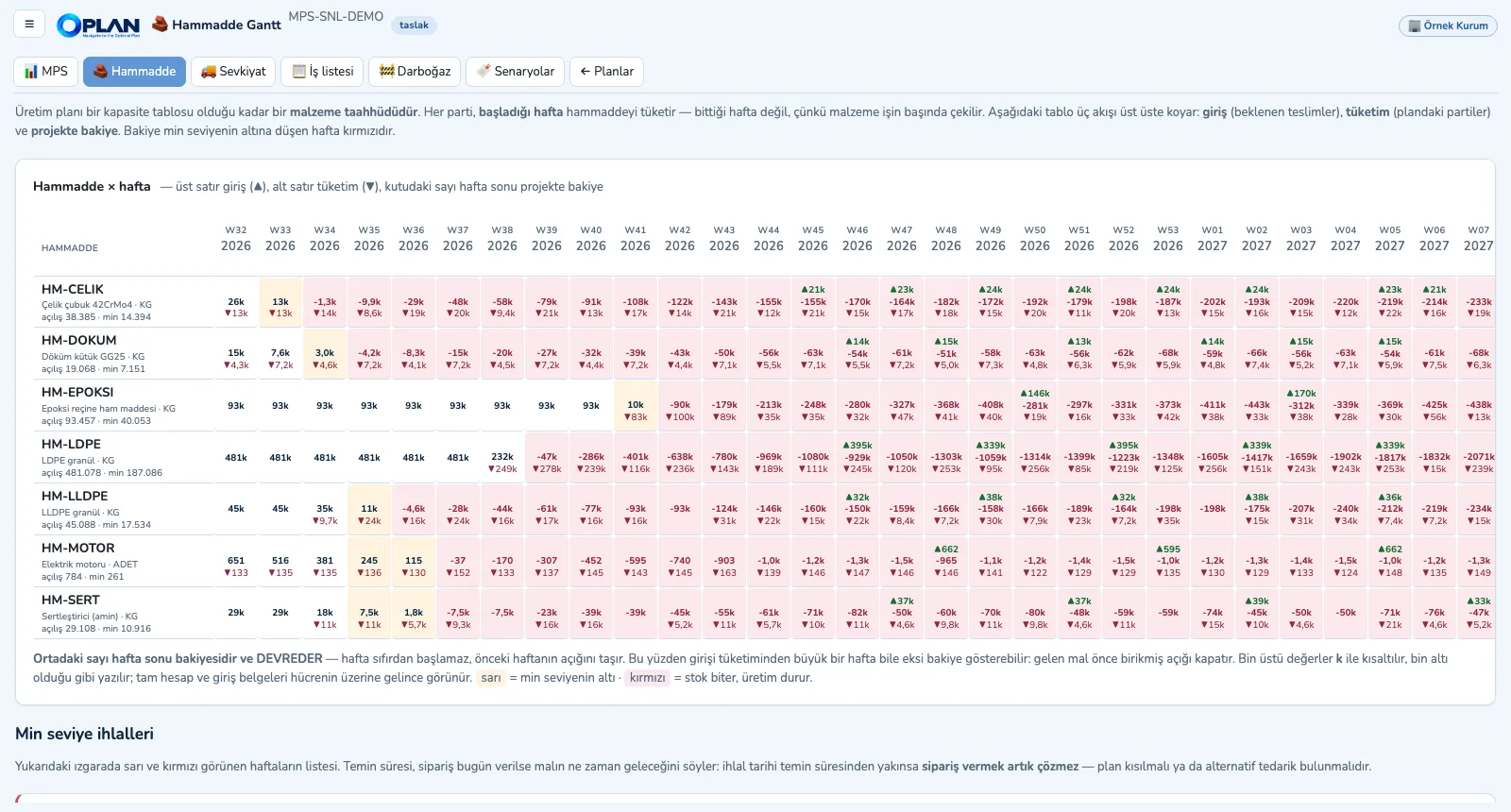The width and height of the screenshot is (1511, 812).
Task: Open the Darboğaz tab
Action: tap(415, 72)
